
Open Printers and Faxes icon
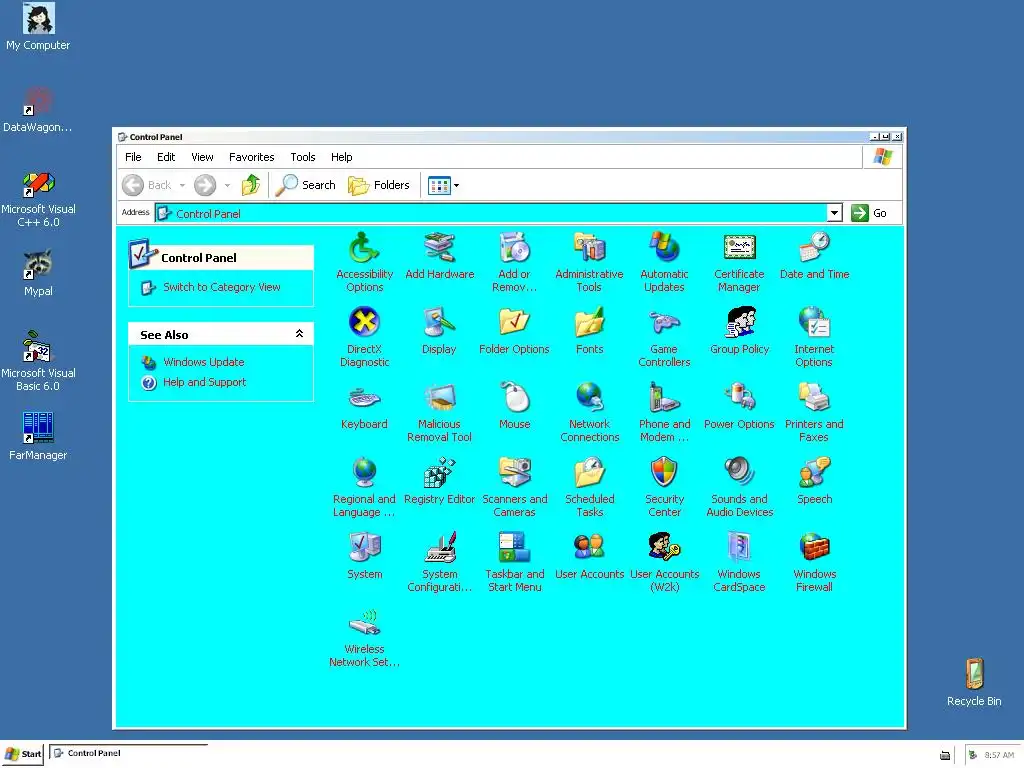(814, 411)
